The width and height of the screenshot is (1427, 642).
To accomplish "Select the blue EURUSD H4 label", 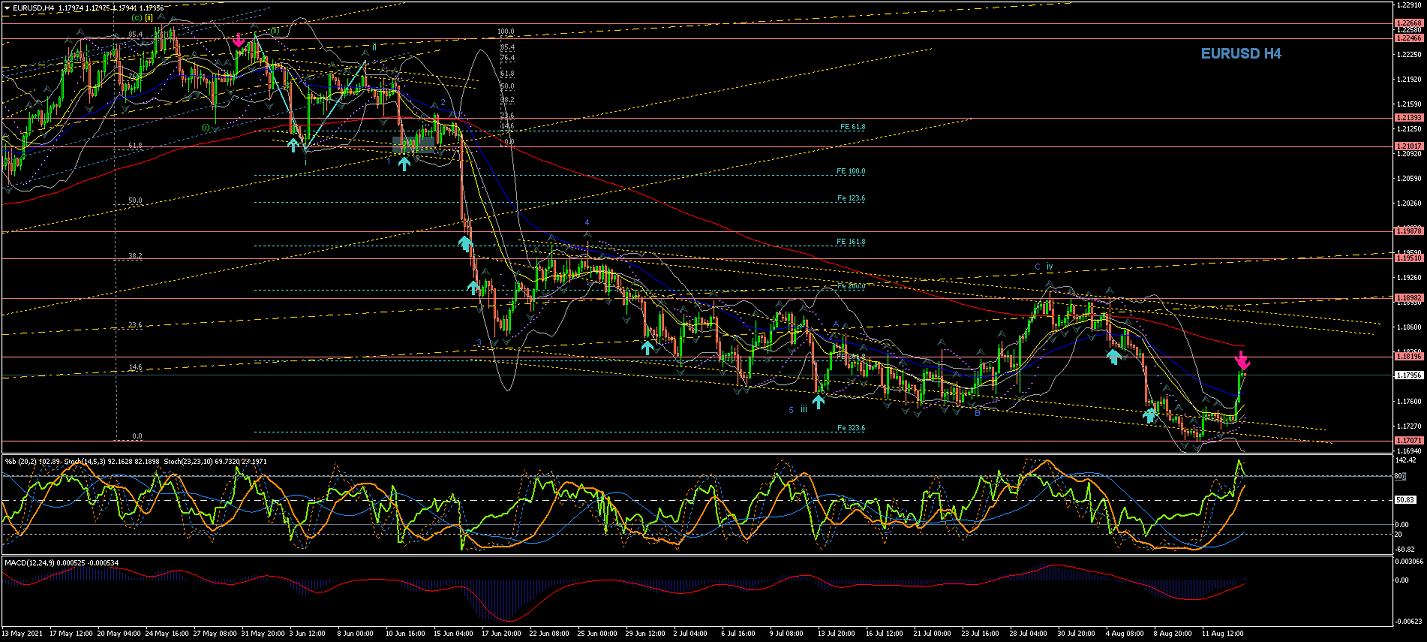I will 1241,54.
